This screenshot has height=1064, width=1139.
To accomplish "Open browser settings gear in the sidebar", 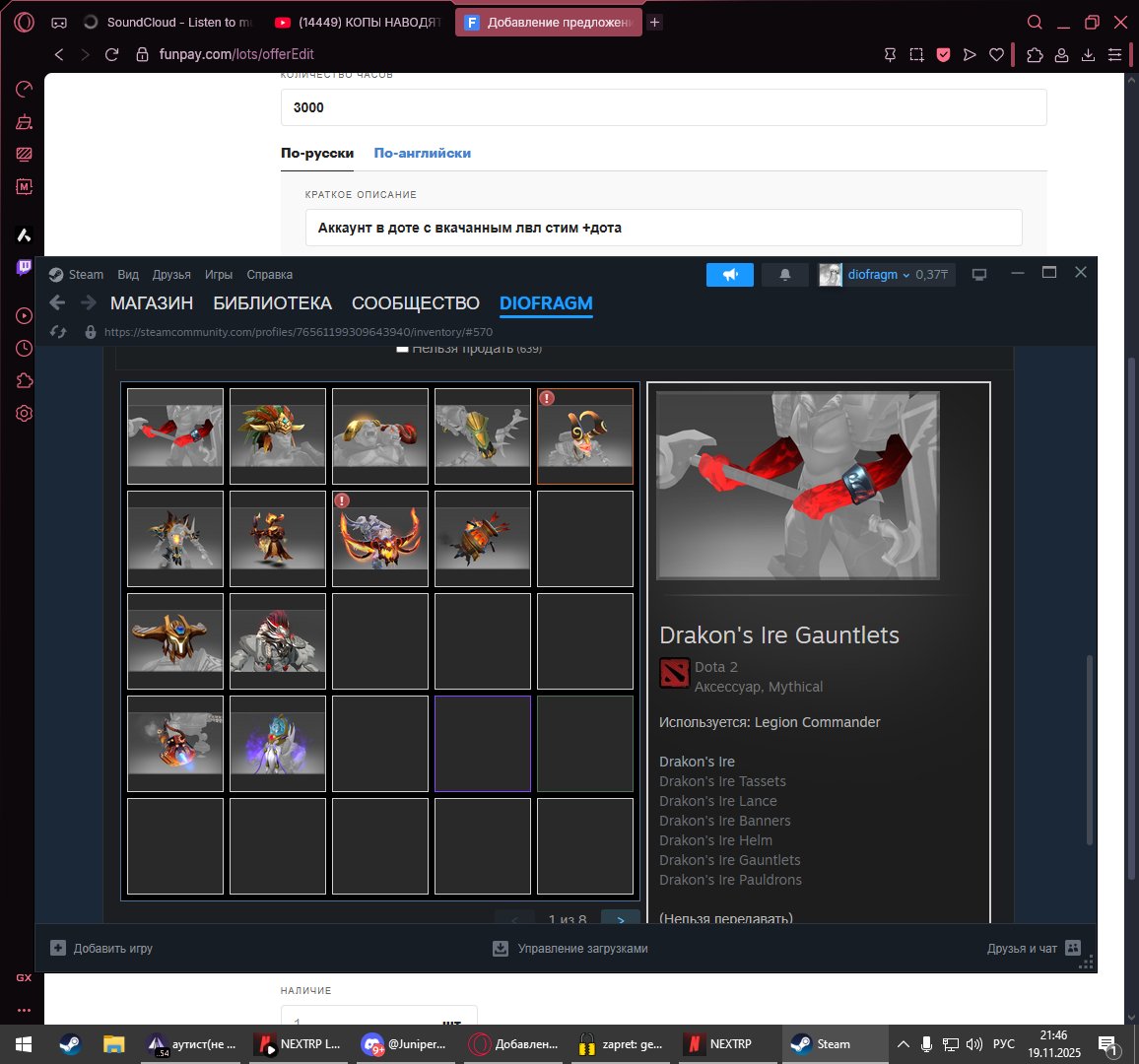I will click(24, 414).
